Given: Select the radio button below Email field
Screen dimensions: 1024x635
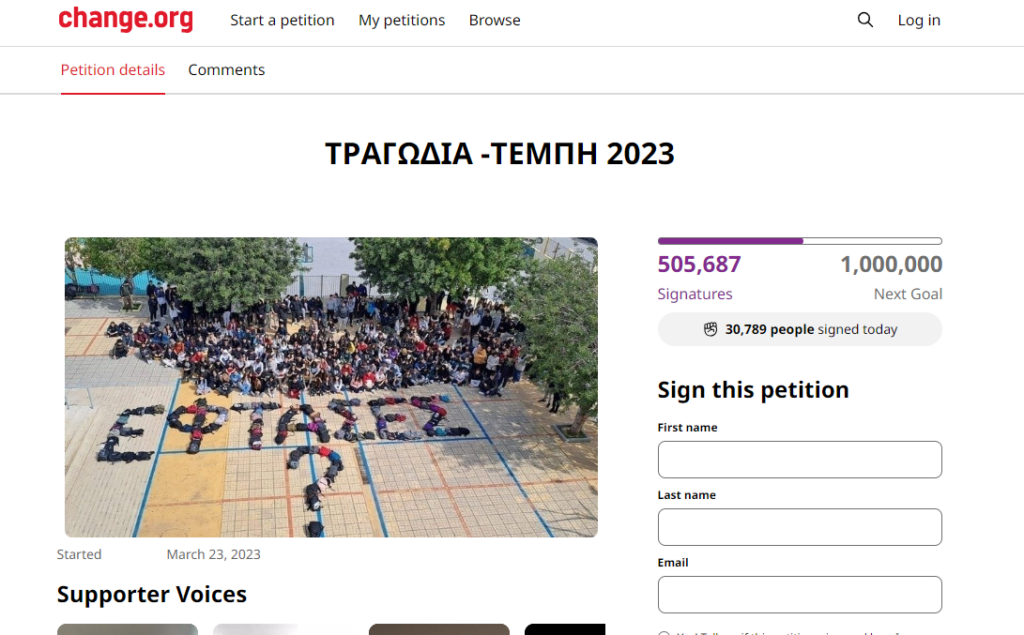Looking at the screenshot, I should 664,633.
